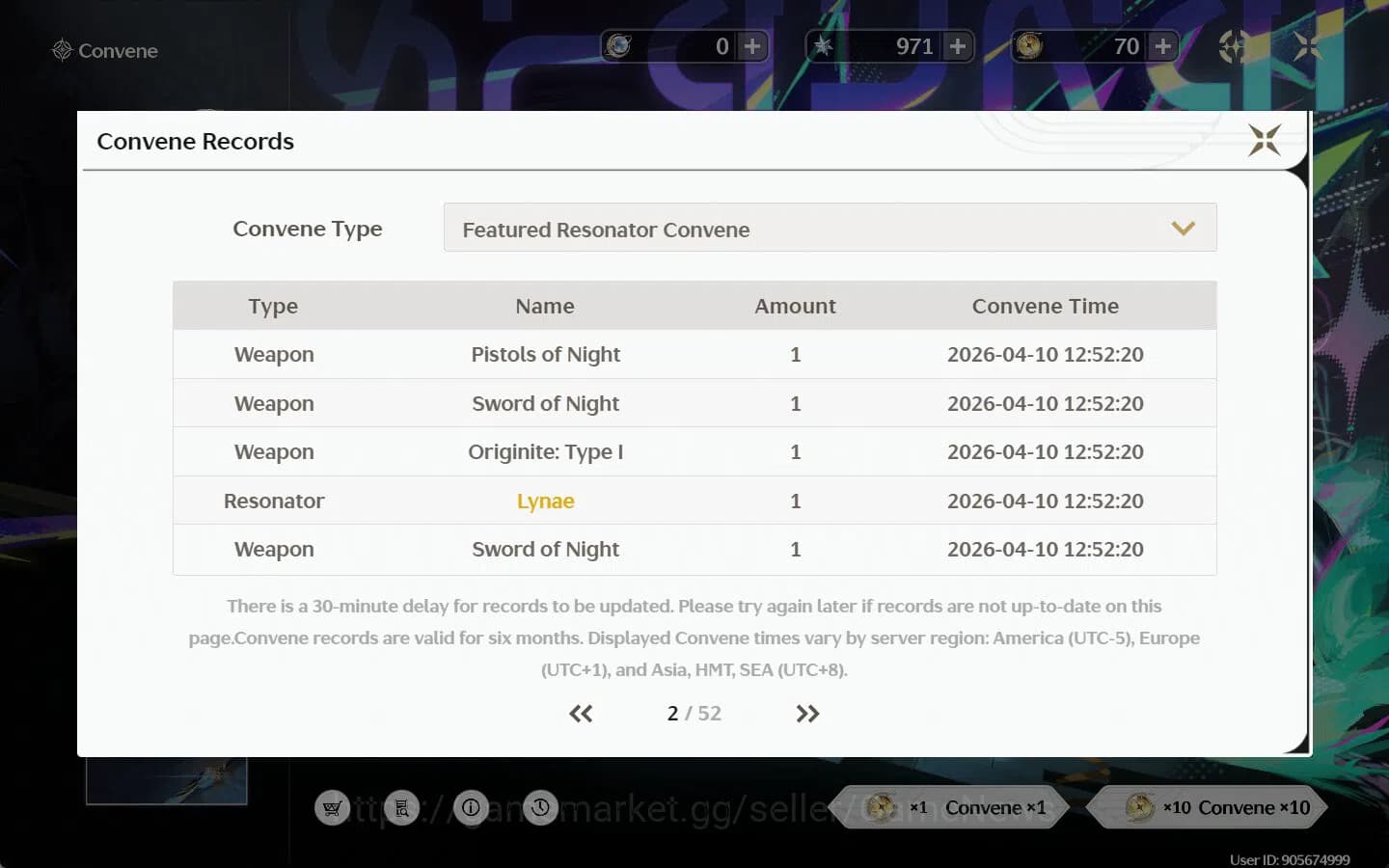This screenshot has height=868, width=1389.
Task: Add Radiant Tide next to 70
Action: 1163,46
